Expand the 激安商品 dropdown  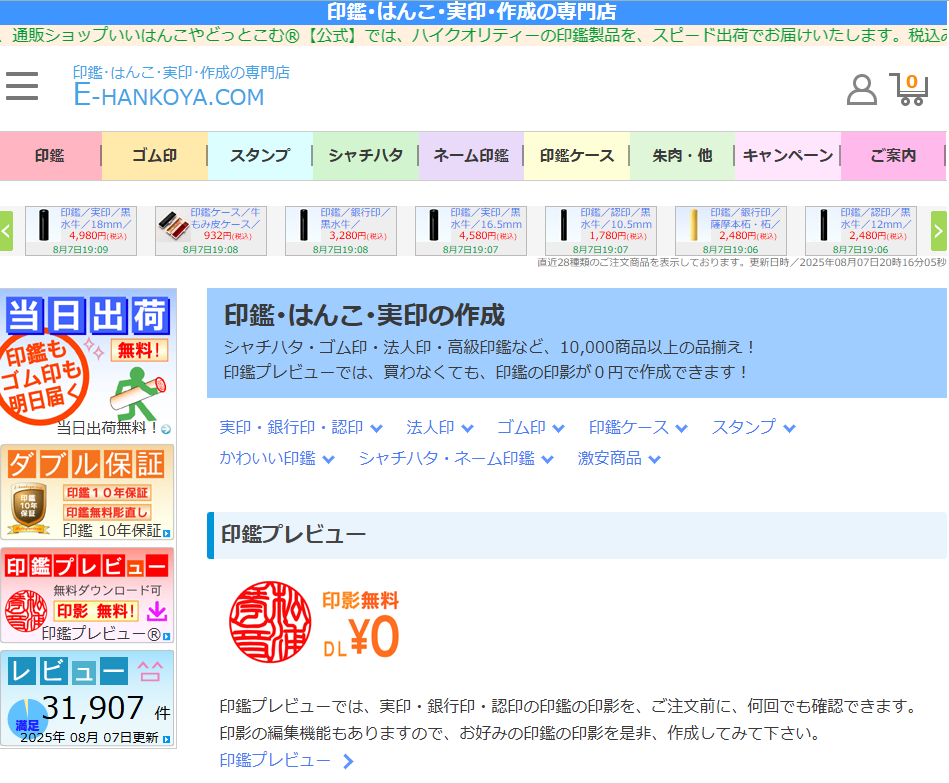pyautogui.click(x=619, y=459)
